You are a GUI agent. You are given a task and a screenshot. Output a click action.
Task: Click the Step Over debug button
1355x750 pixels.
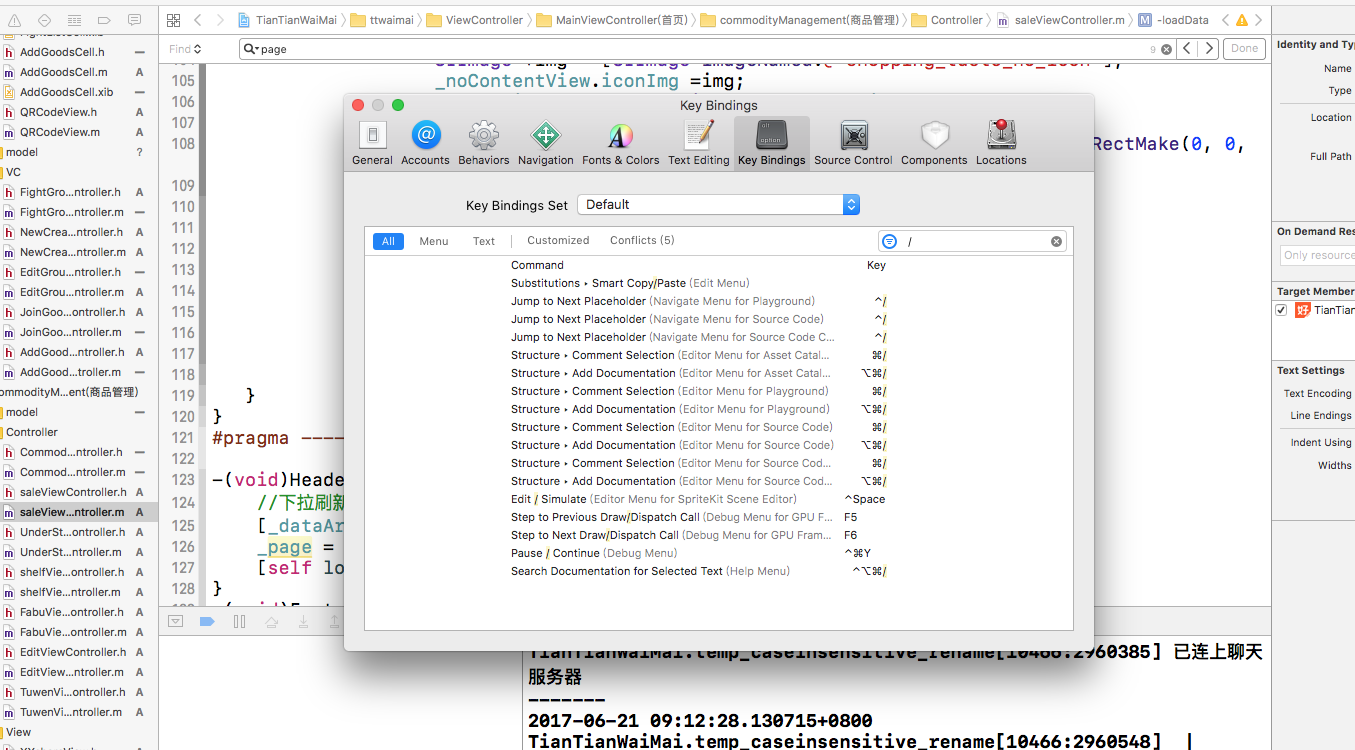coord(271,621)
